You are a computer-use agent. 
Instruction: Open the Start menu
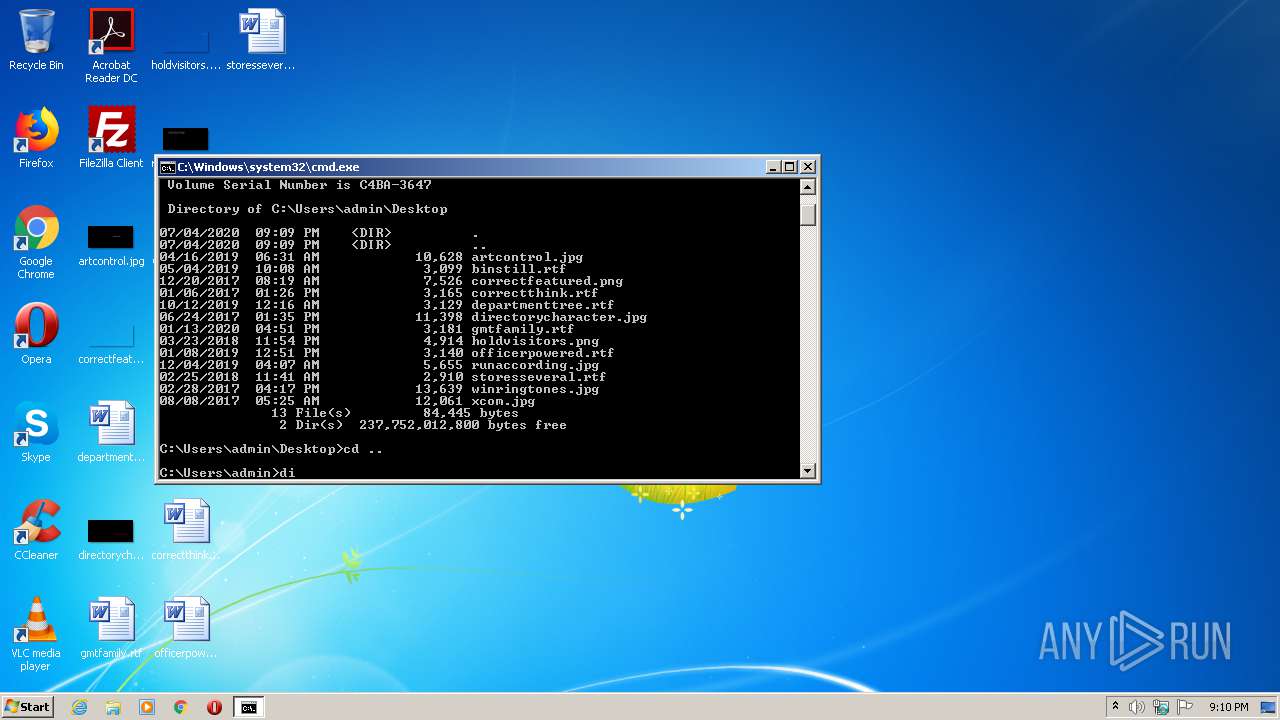[27, 707]
